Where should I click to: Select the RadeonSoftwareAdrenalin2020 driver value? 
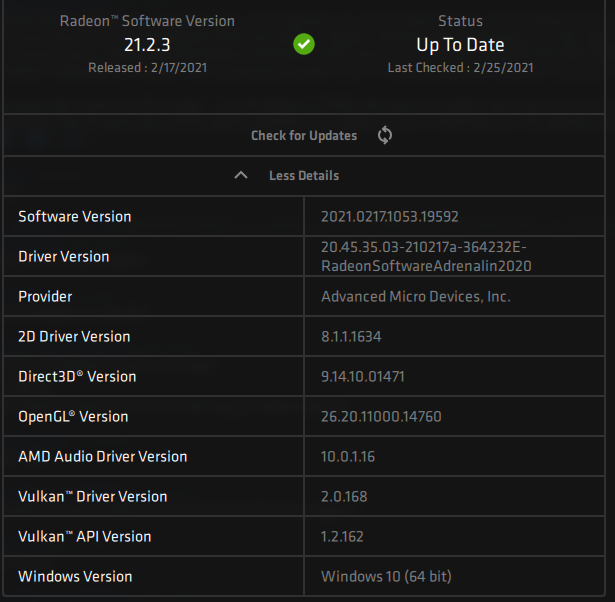(426, 256)
